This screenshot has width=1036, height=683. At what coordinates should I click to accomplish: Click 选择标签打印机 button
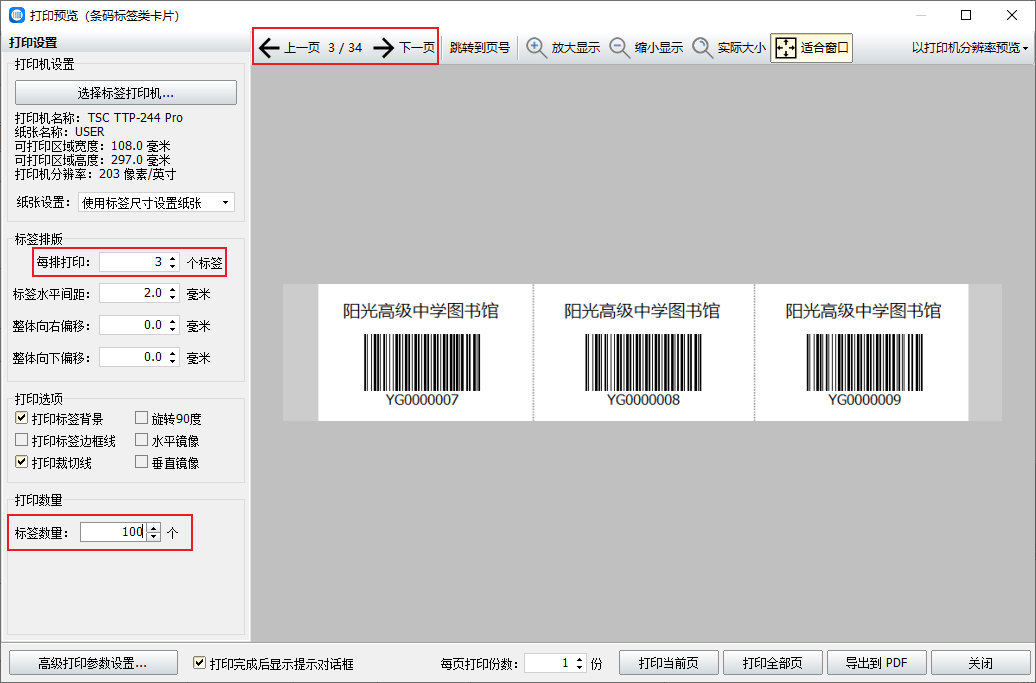coord(126,92)
